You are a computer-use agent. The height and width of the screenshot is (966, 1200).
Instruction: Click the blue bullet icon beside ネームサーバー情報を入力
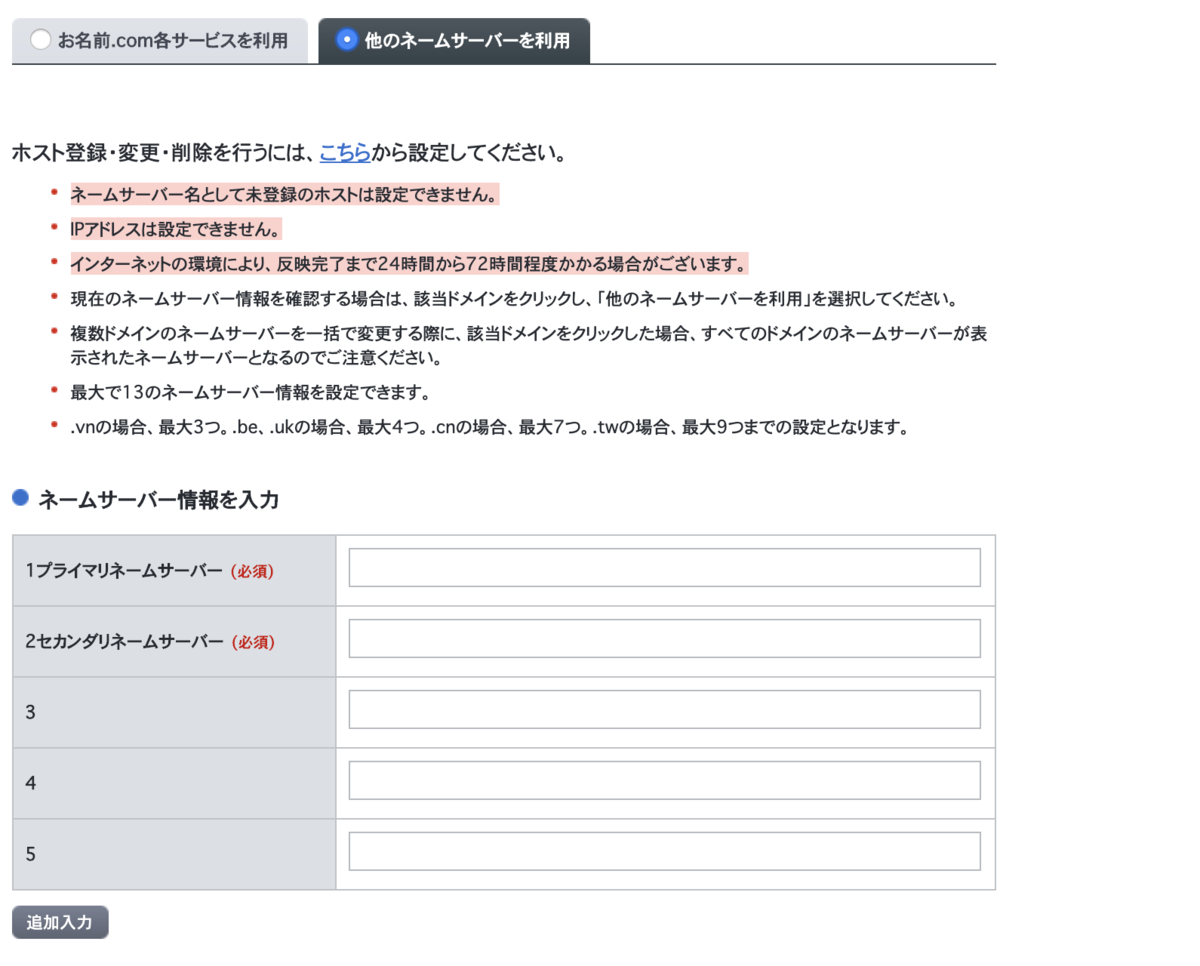coord(18,499)
